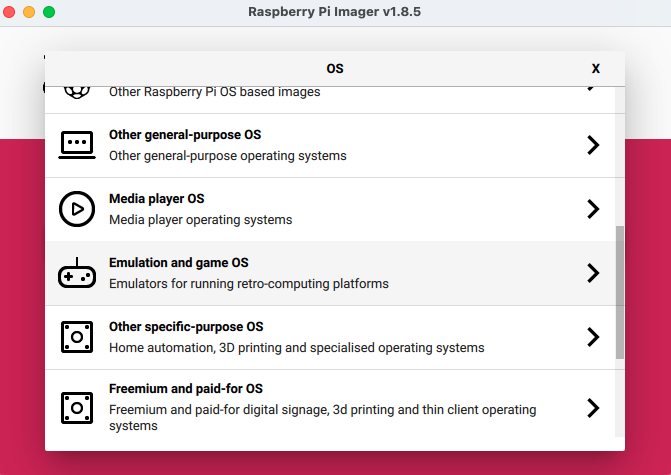This screenshot has height=475, width=671.
Task: Open Freemium and paid-for OS chevron
Action: 593,407
